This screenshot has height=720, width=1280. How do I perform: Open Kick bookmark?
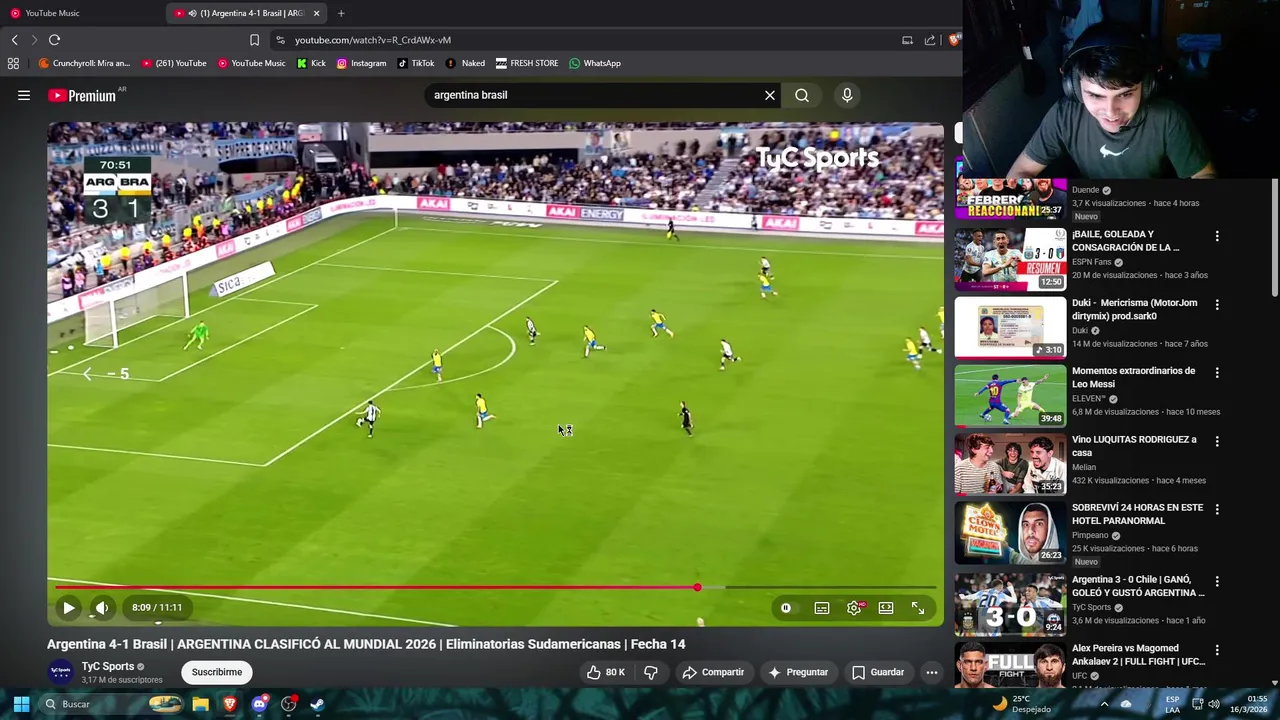(311, 63)
